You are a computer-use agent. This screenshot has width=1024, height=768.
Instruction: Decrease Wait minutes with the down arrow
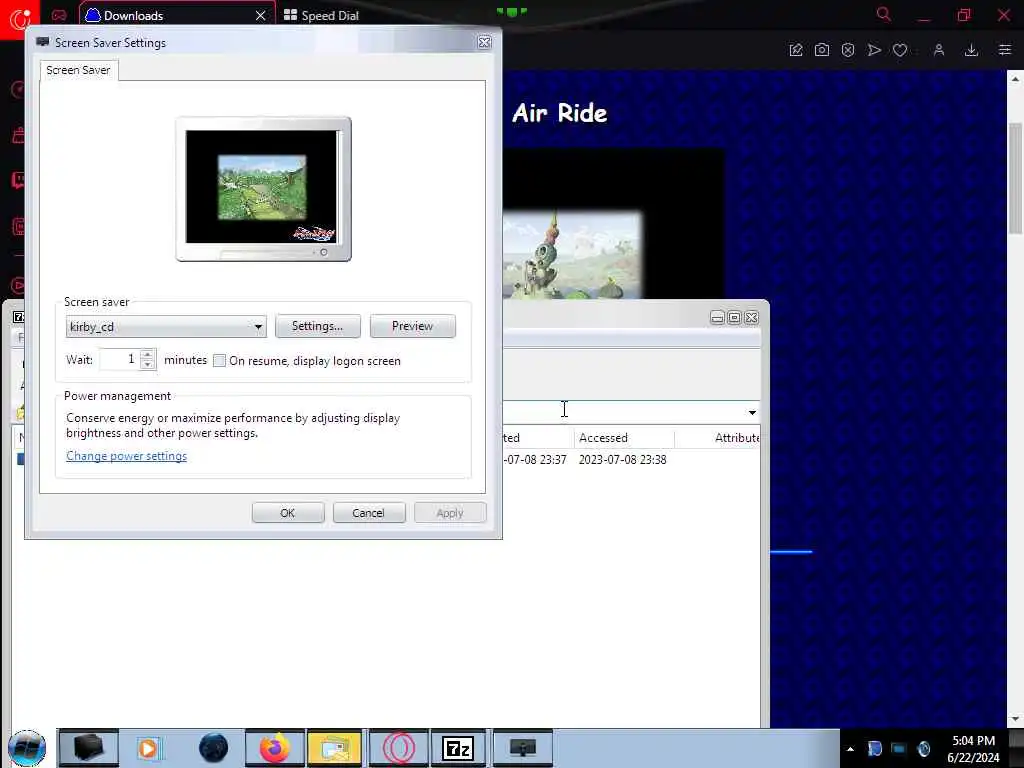(x=148, y=365)
